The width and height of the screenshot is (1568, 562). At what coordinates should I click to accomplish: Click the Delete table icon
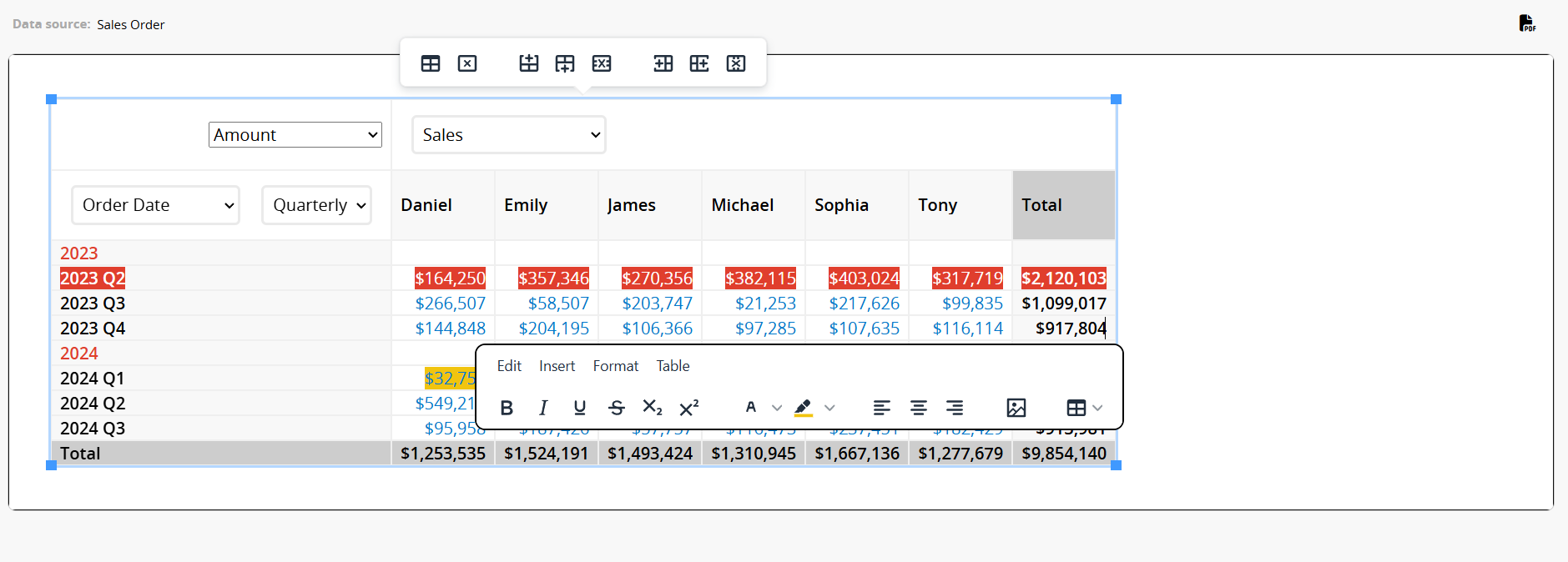467,63
